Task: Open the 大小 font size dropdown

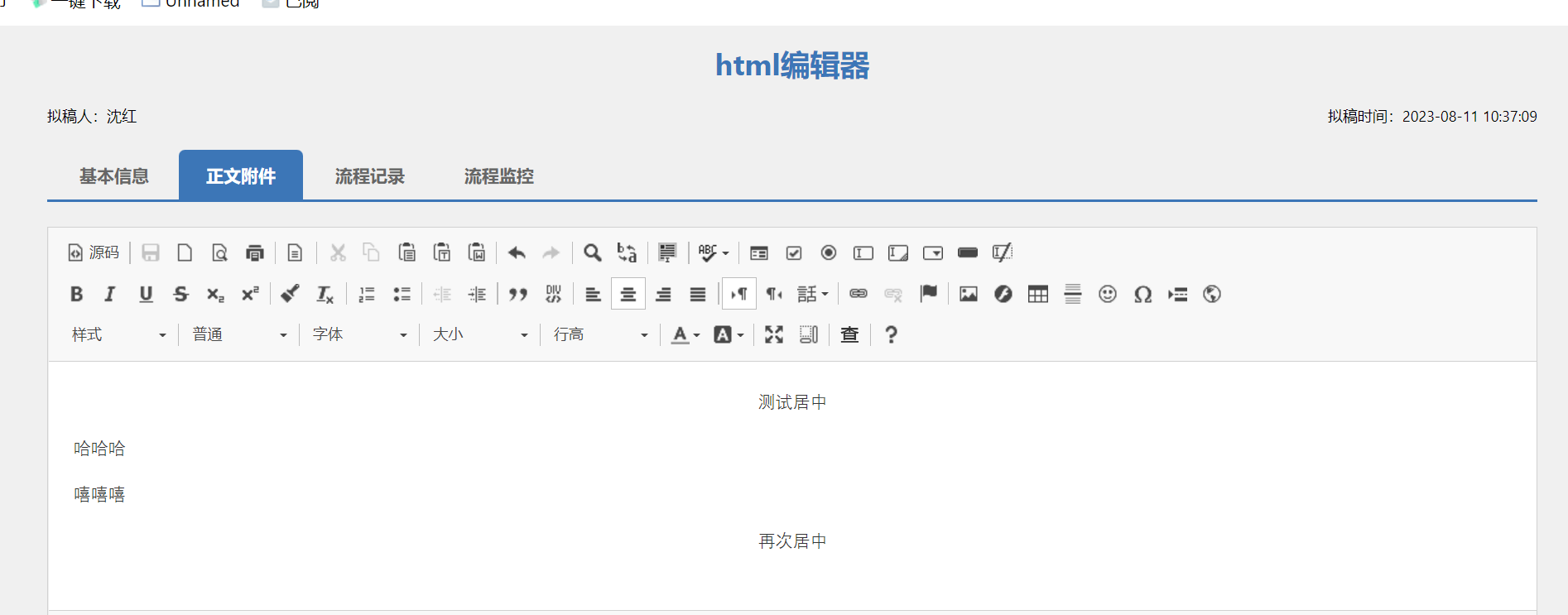Action: [x=480, y=334]
